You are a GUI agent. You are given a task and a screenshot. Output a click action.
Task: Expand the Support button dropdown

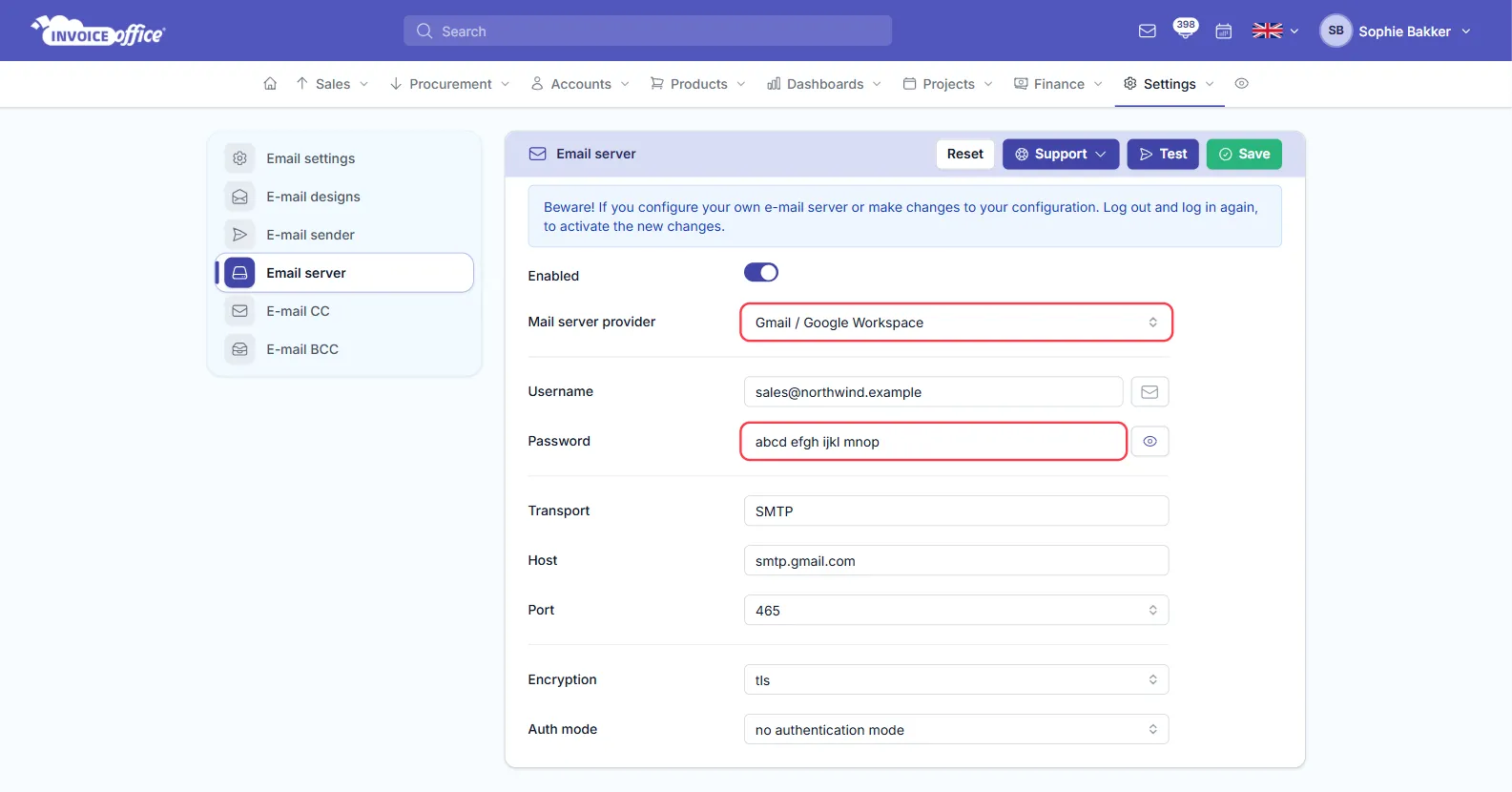tap(1061, 155)
